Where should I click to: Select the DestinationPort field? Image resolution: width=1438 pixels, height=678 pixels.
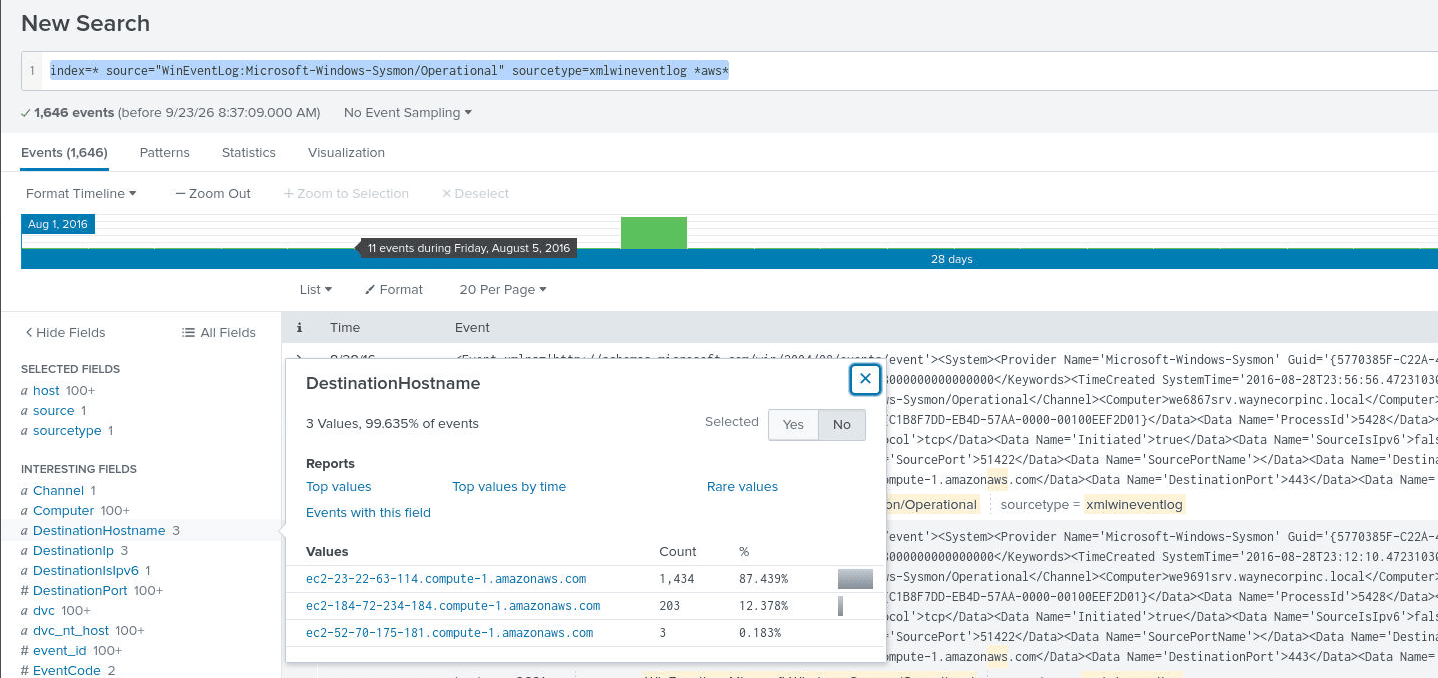[80, 590]
